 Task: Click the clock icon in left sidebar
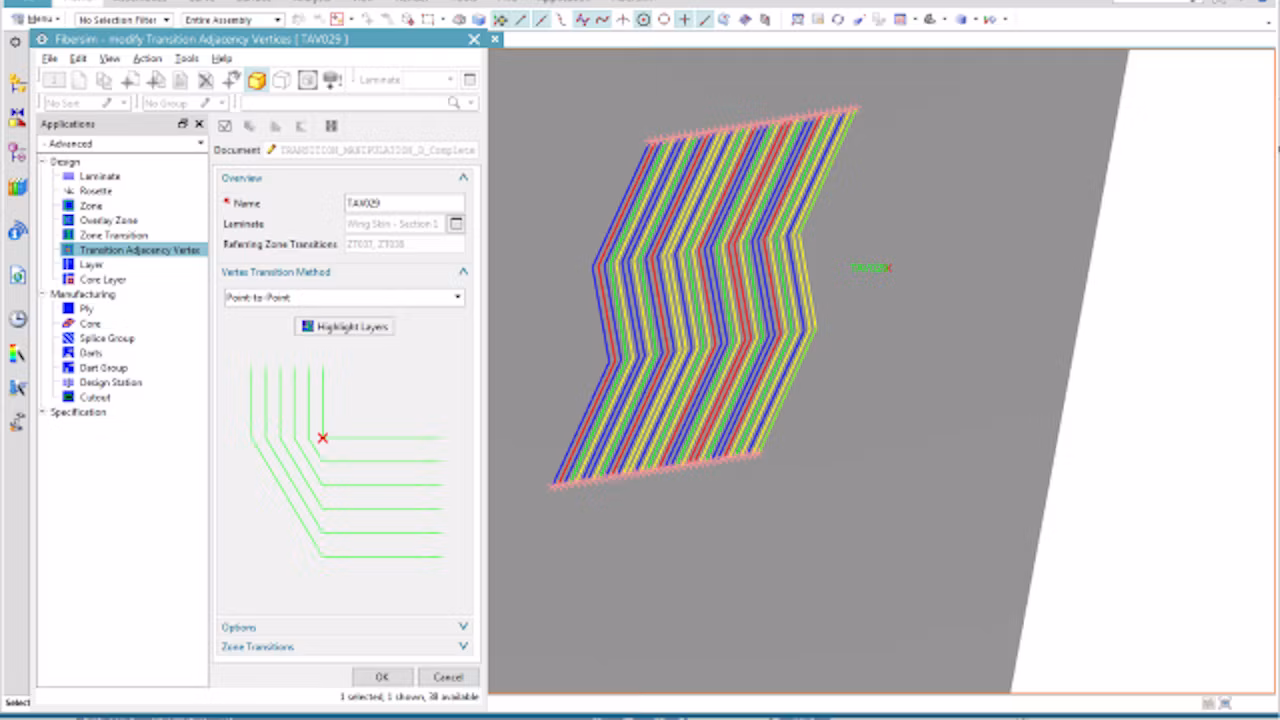click(17, 319)
